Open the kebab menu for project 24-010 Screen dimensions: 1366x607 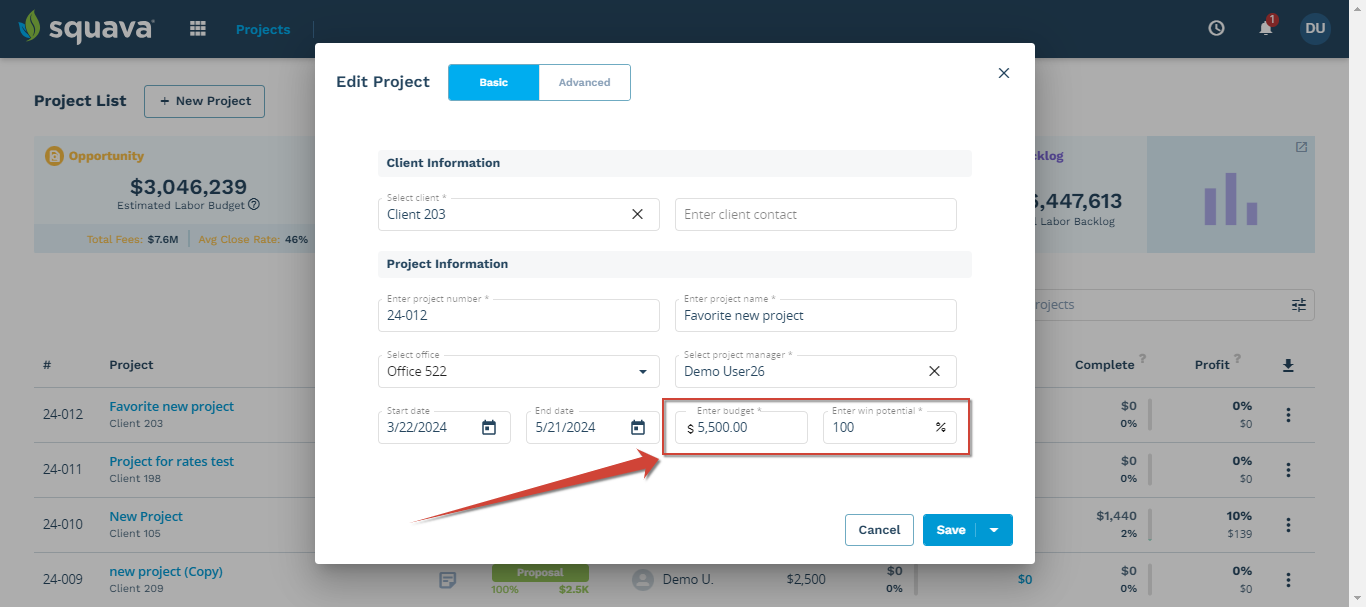1288,524
